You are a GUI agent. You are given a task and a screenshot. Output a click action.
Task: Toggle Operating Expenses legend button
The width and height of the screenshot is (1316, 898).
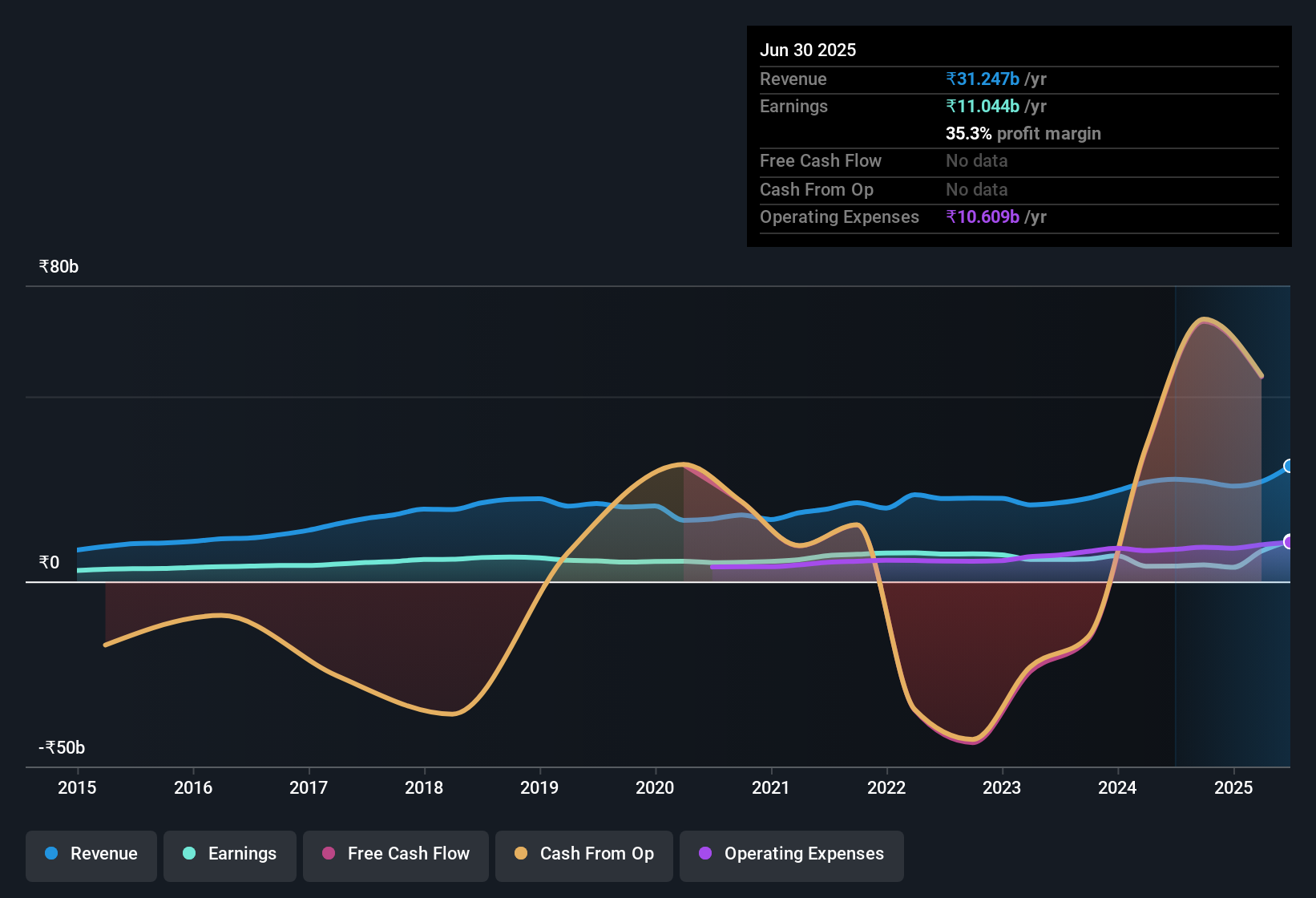(792, 855)
